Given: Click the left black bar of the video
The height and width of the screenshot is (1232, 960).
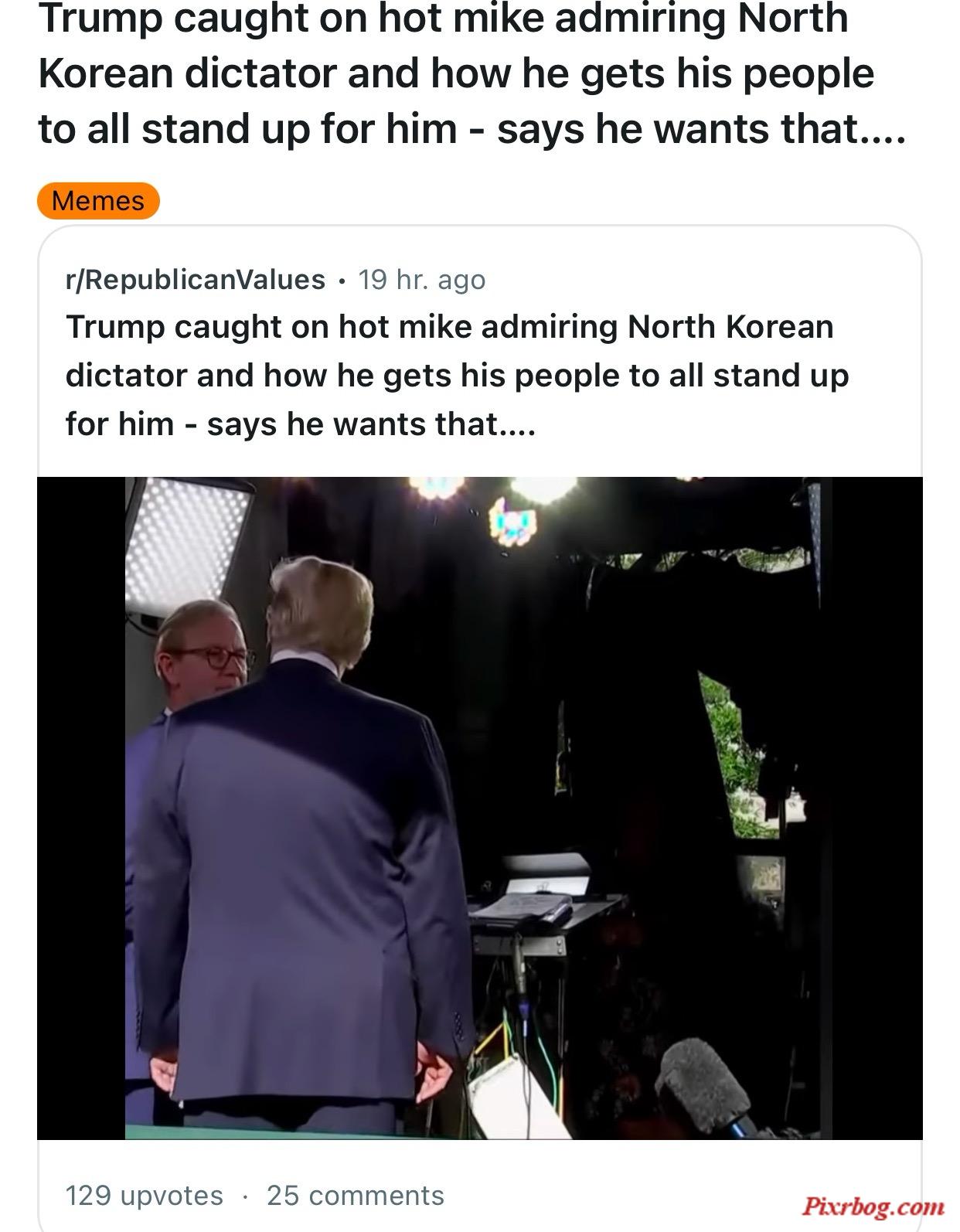Looking at the screenshot, I should pyautogui.click(x=81, y=808).
